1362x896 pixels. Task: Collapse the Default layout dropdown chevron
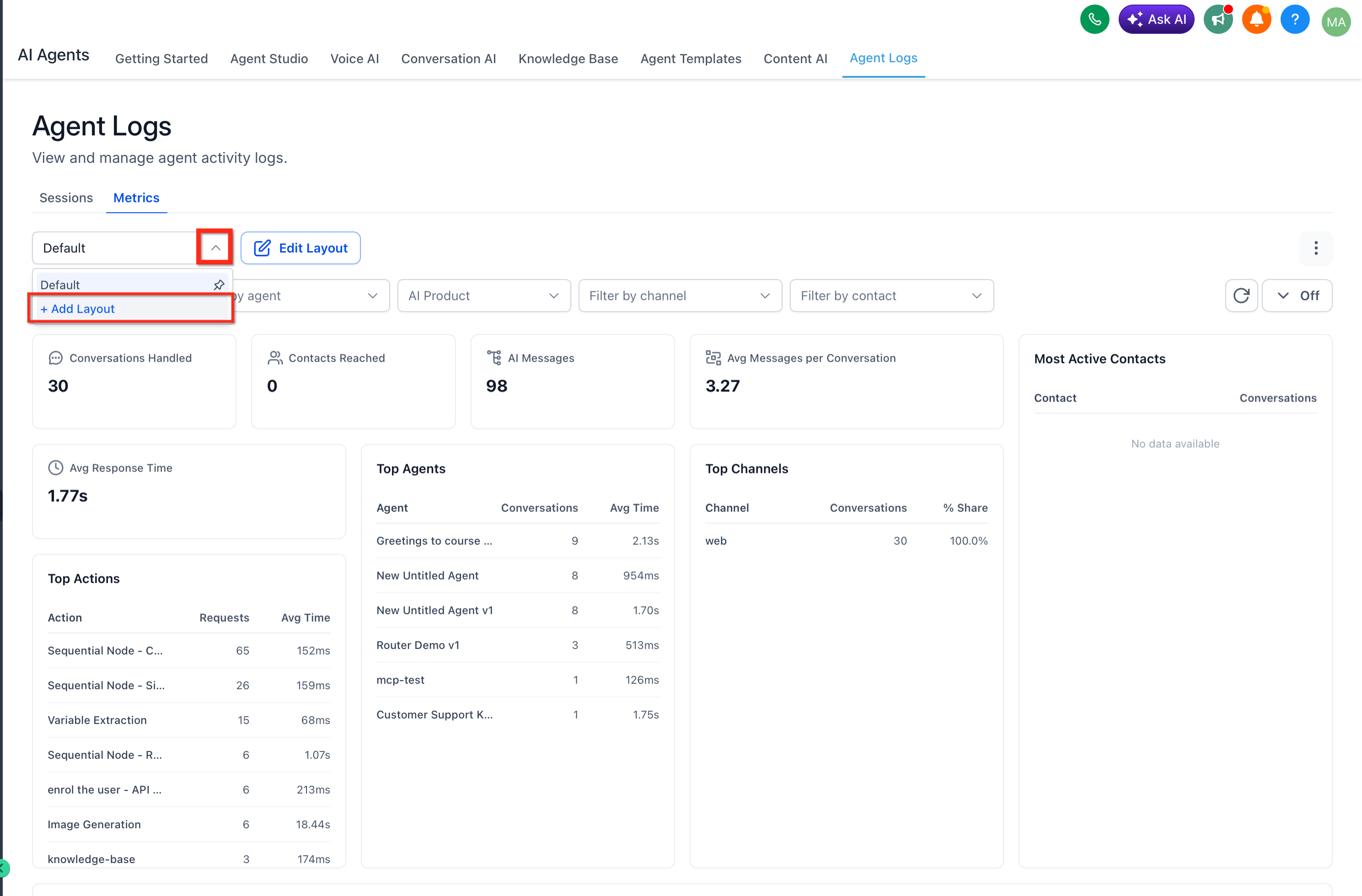click(215, 248)
